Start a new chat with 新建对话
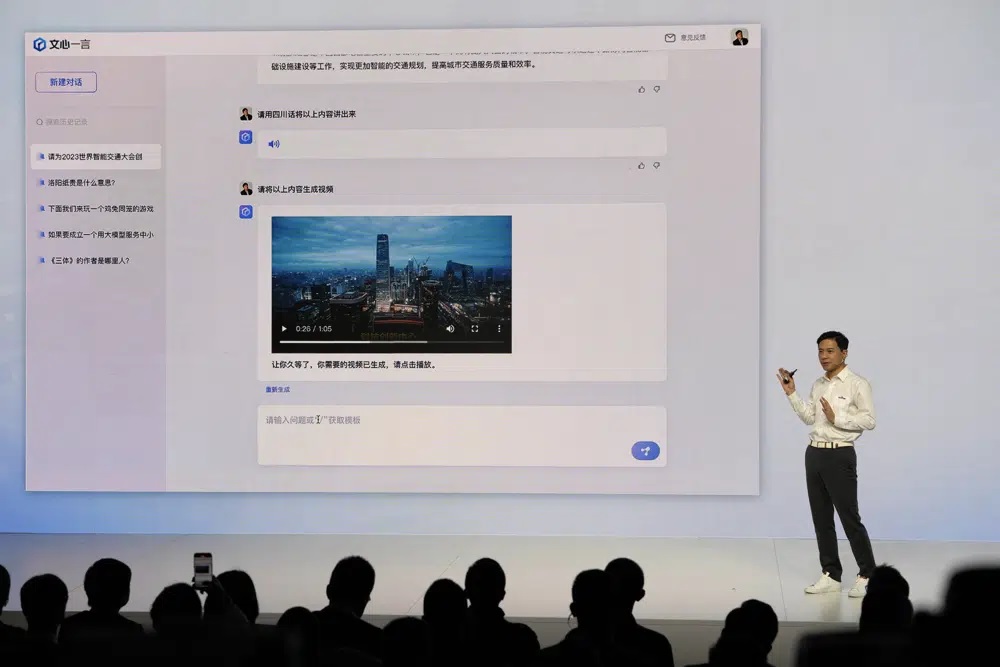This screenshot has width=1000, height=667. [x=66, y=82]
